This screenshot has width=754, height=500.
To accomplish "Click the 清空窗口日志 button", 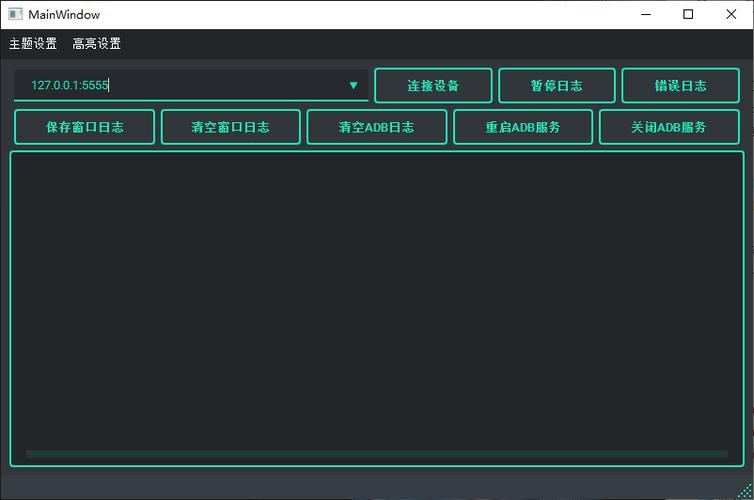I will pos(231,127).
